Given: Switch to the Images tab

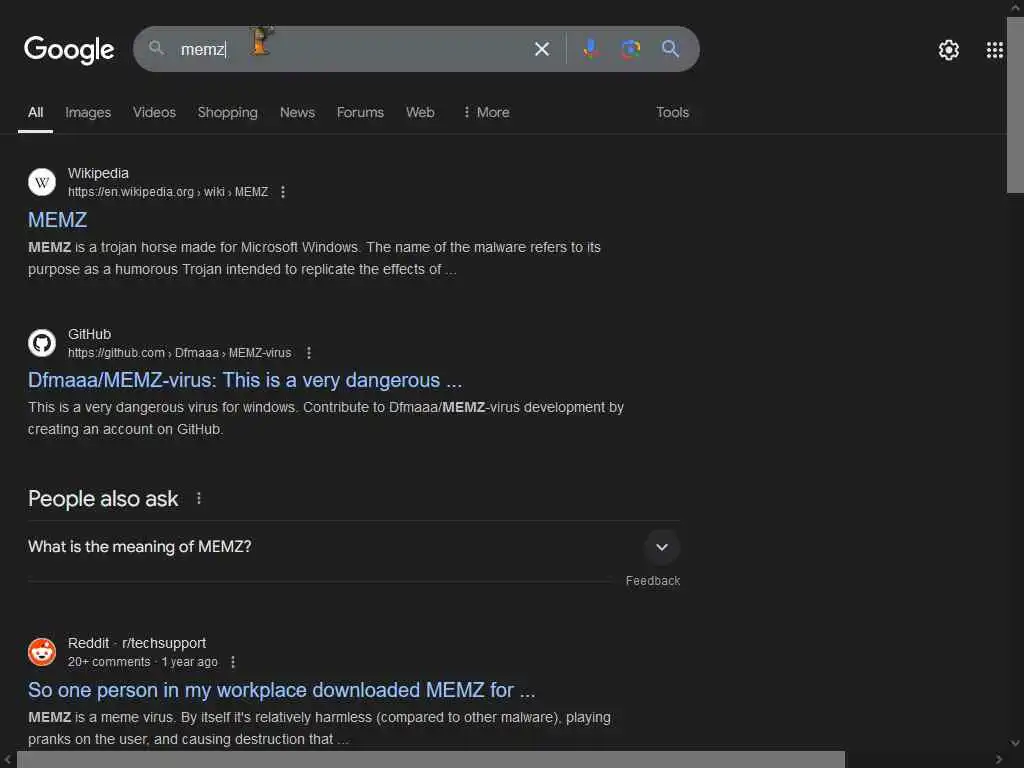Looking at the screenshot, I should (88, 112).
